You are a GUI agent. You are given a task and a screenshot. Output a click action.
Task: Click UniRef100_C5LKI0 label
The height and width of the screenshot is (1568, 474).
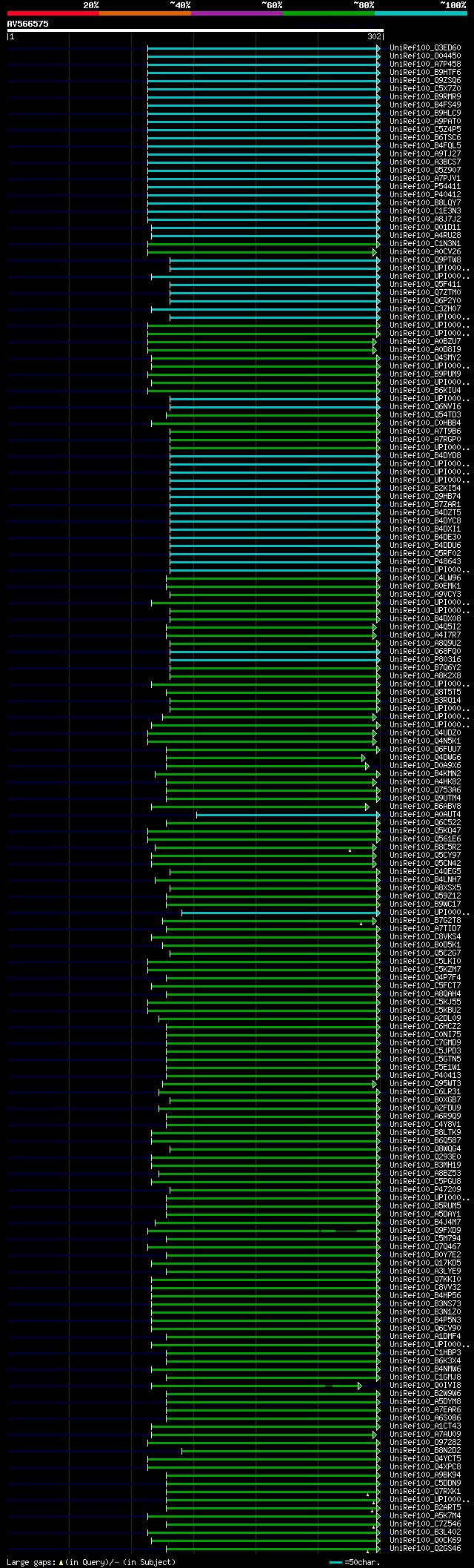click(x=425, y=961)
